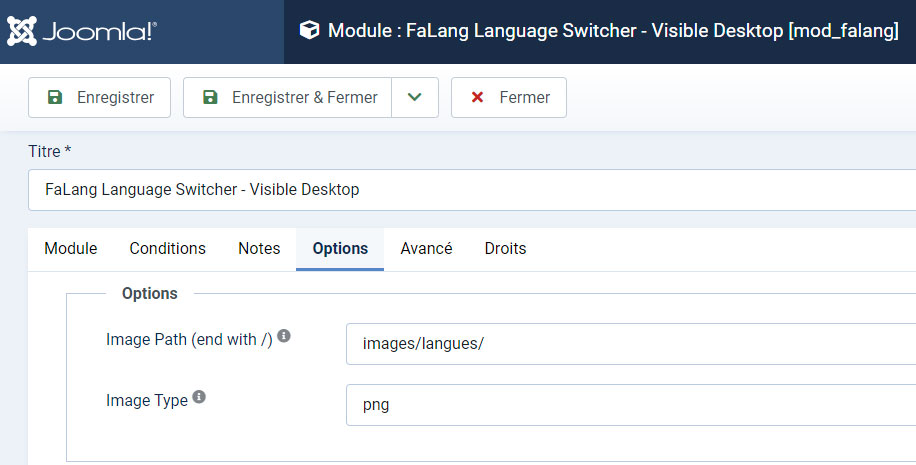Open the Notes tab

click(259, 249)
